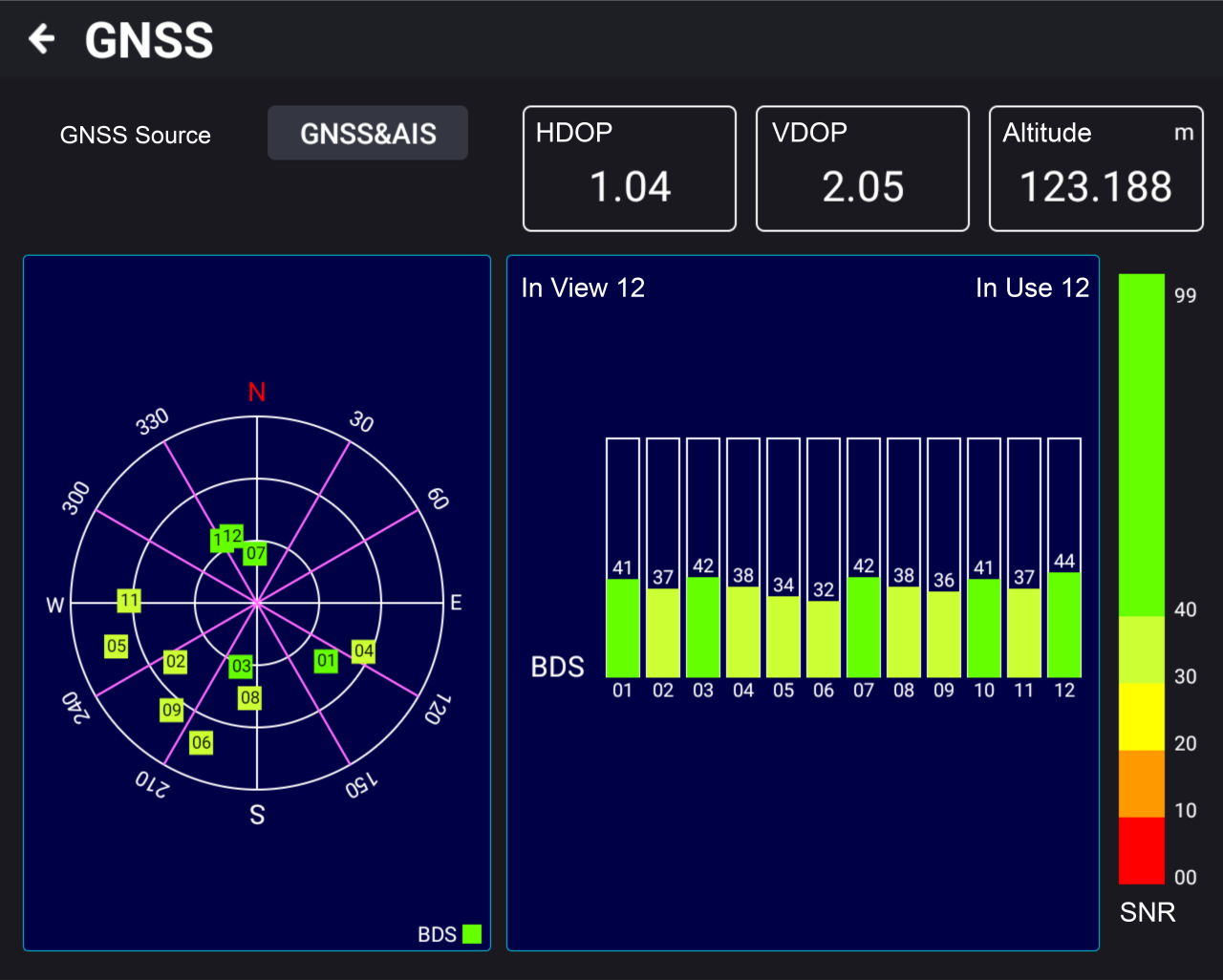Image resolution: width=1223 pixels, height=980 pixels.
Task: Select satellite 02 marker on the sky plot
Action: pos(176,661)
